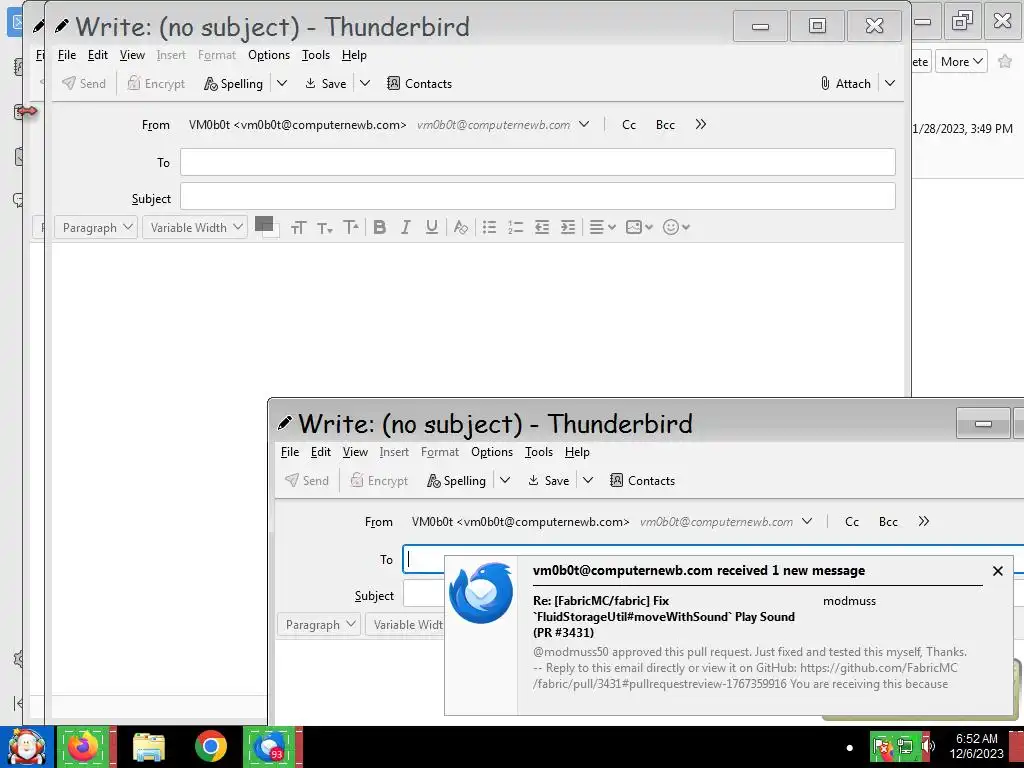Launch Chrome from the taskbar

click(210, 746)
